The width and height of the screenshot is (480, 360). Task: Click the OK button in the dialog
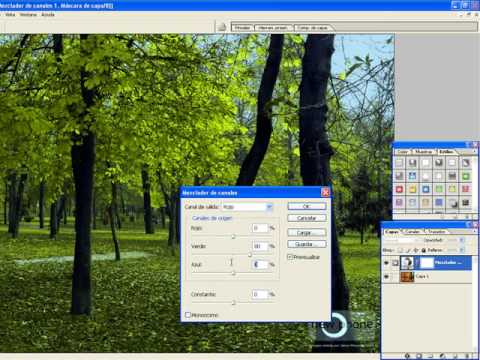[x=307, y=207]
